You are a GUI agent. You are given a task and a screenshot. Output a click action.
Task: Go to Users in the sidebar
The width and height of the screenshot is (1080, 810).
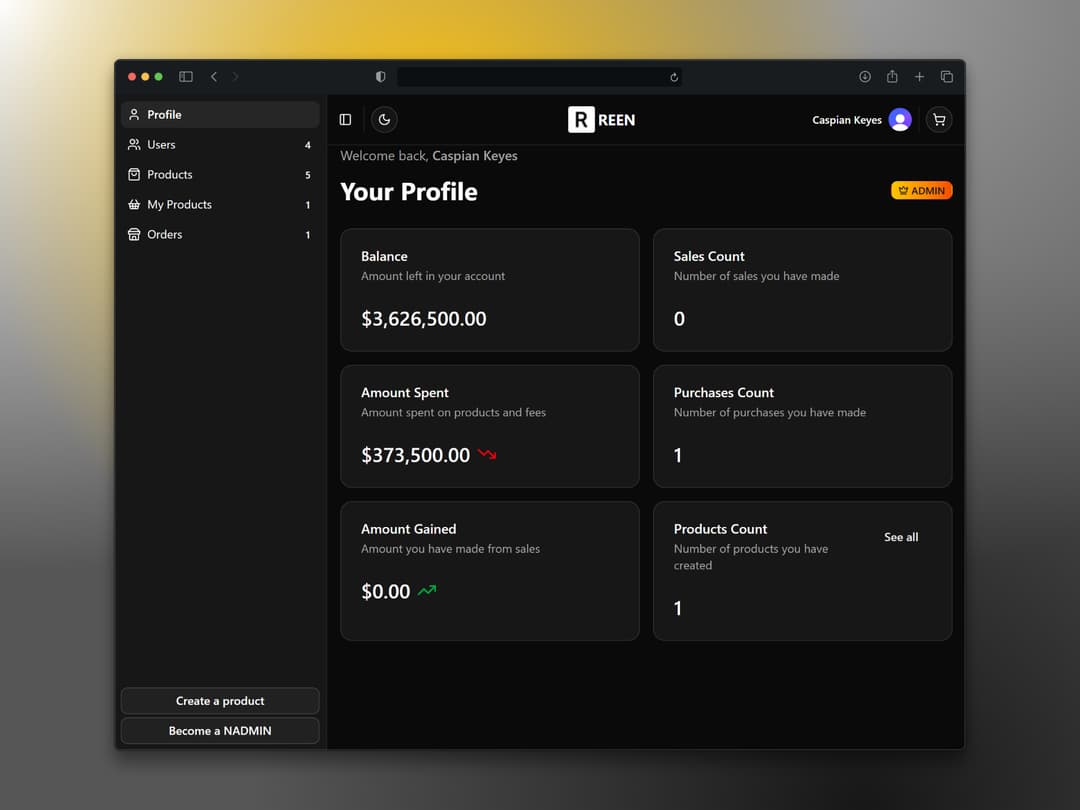pos(220,145)
